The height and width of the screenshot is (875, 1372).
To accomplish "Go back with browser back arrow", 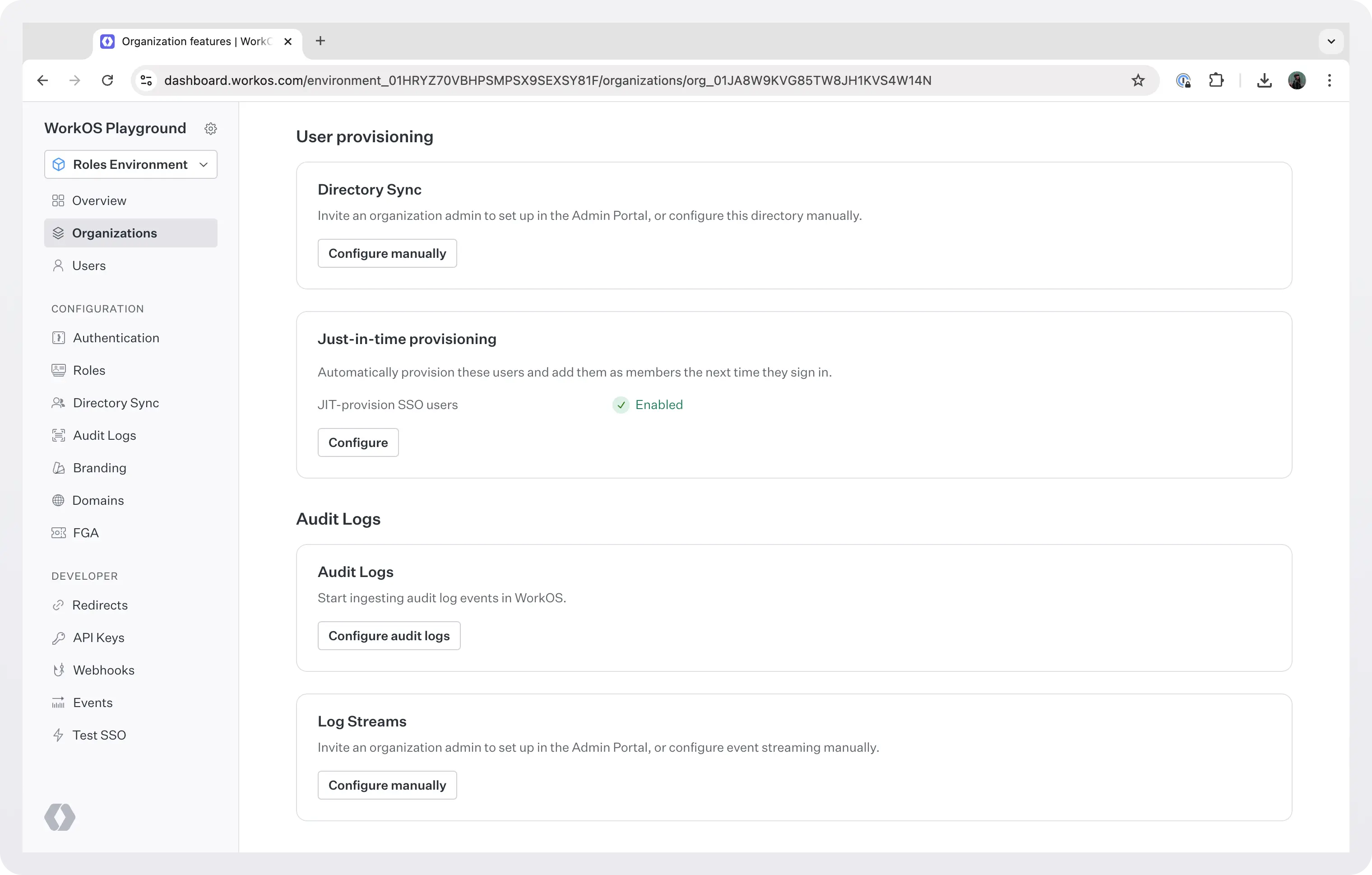I will (43, 80).
